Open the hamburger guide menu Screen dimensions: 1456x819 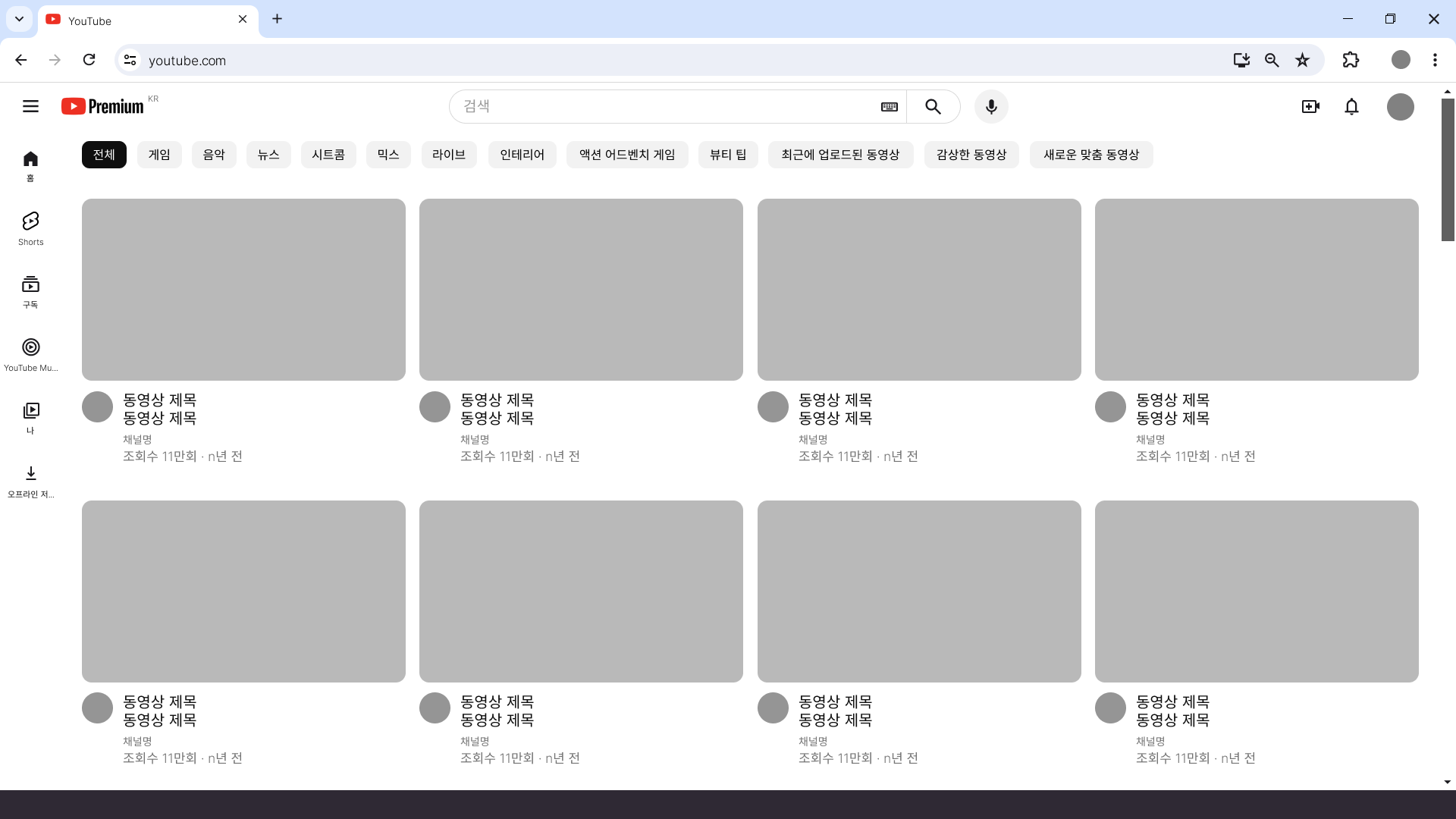click(30, 106)
